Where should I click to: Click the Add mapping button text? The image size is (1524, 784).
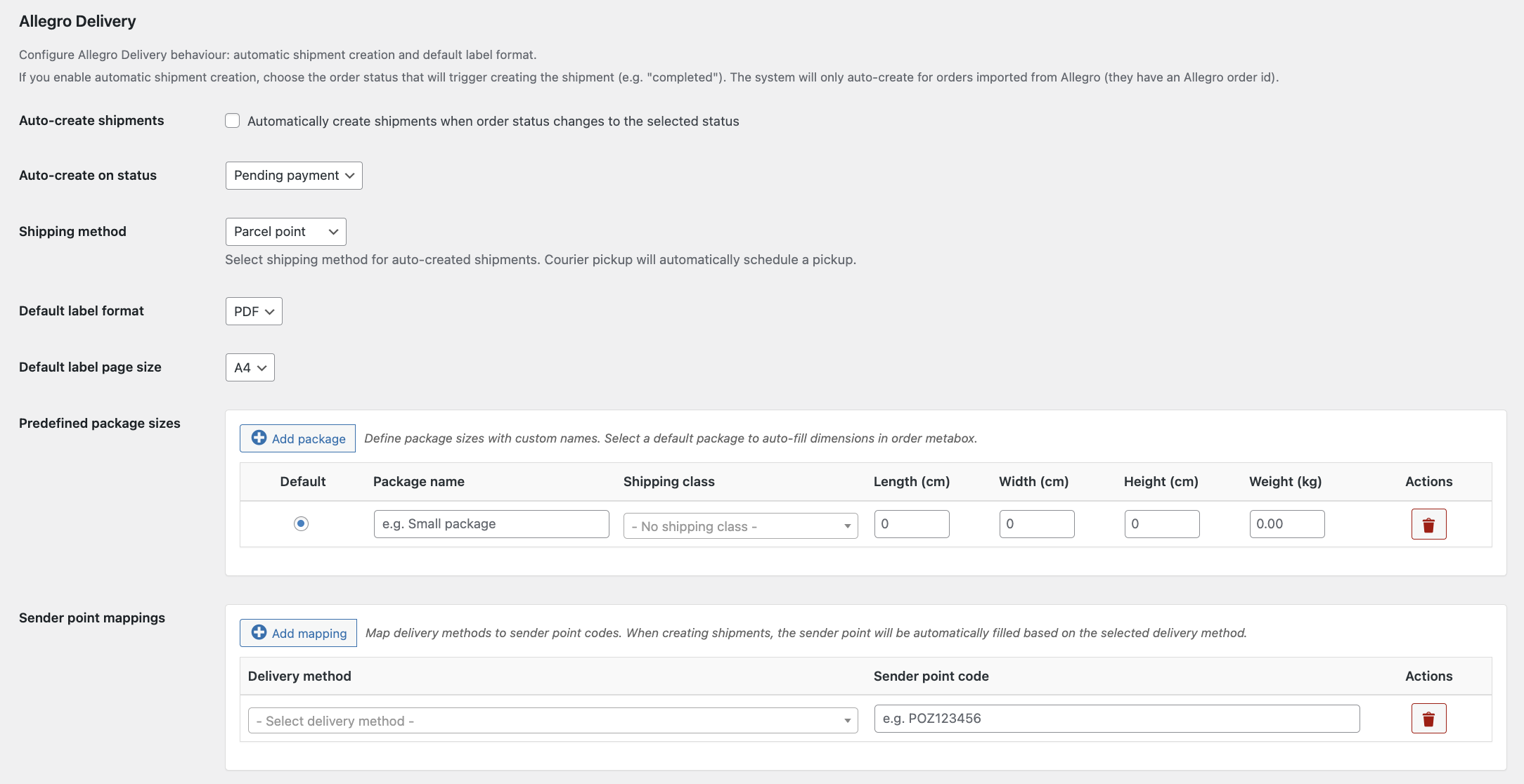point(309,634)
